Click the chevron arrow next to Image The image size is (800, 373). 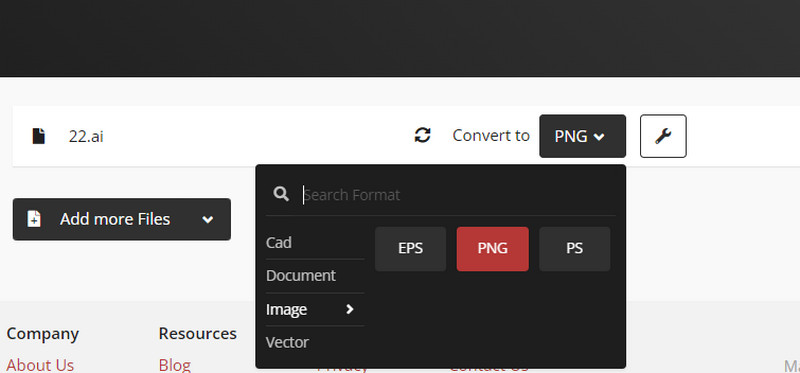(349, 309)
